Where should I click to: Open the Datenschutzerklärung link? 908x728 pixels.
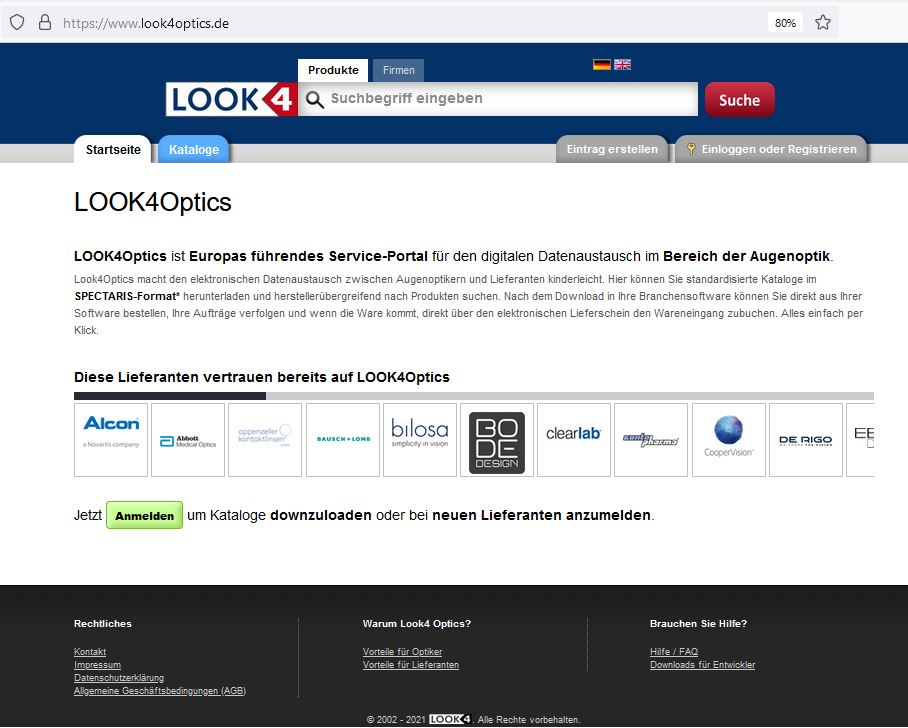[119, 678]
